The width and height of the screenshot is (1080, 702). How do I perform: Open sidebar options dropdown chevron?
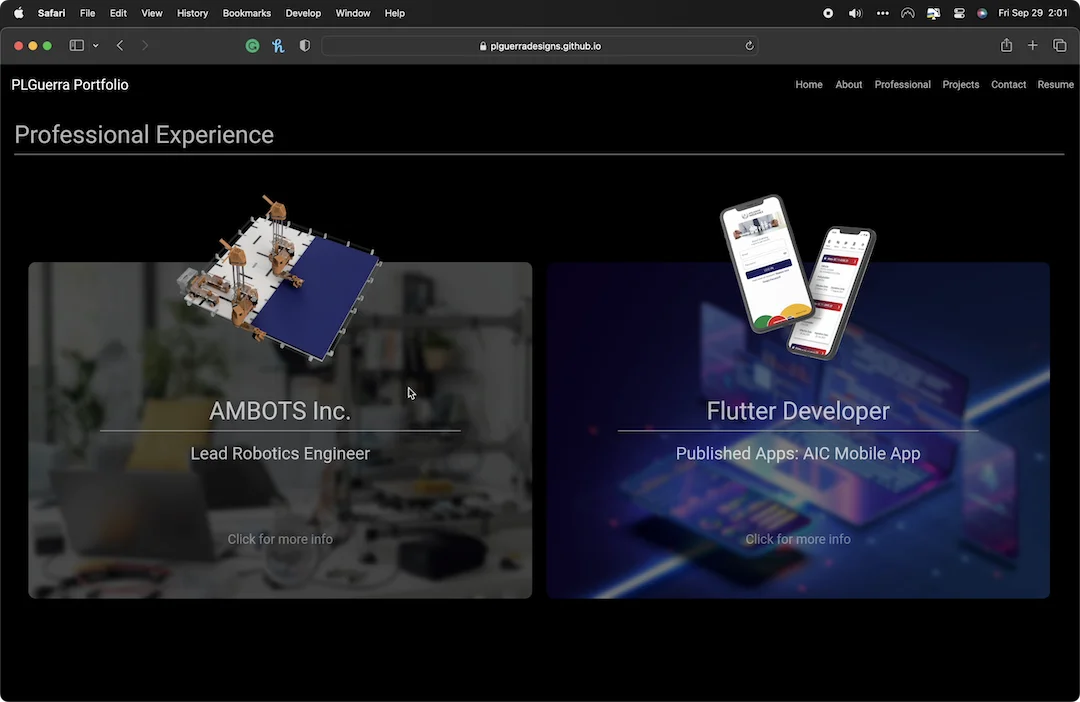tap(96, 45)
